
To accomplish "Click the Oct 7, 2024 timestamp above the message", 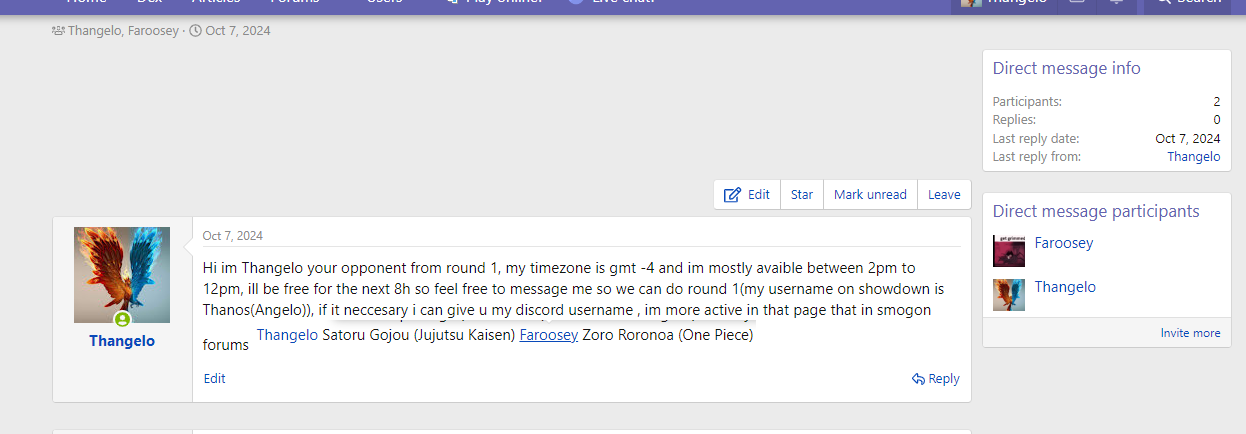I will (232, 236).
